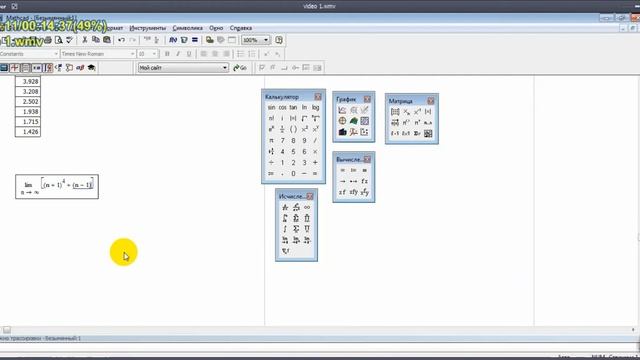Insert pi symbol from calculator palette

[x=271, y=140]
